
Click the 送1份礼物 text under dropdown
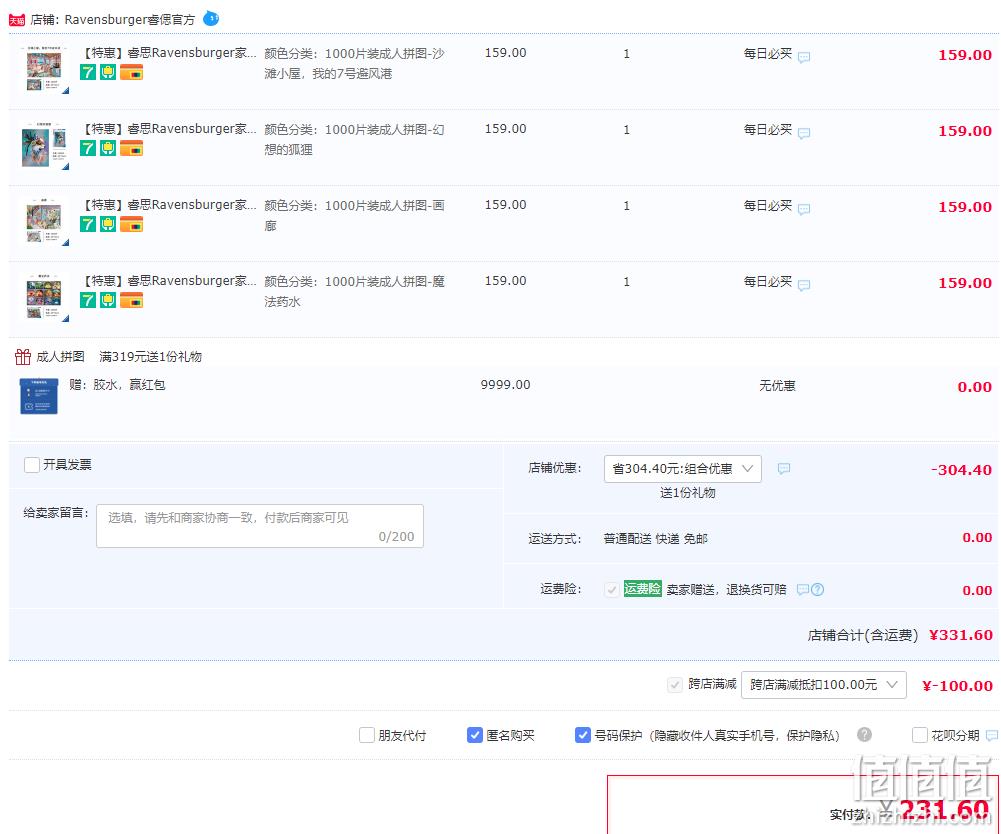[688, 493]
